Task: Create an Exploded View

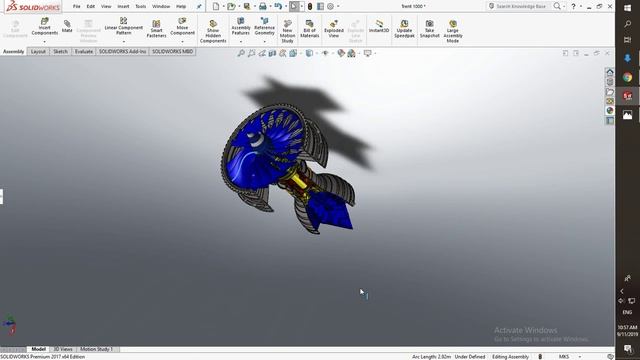Action: pyautogui.click(x=333, y=29)
